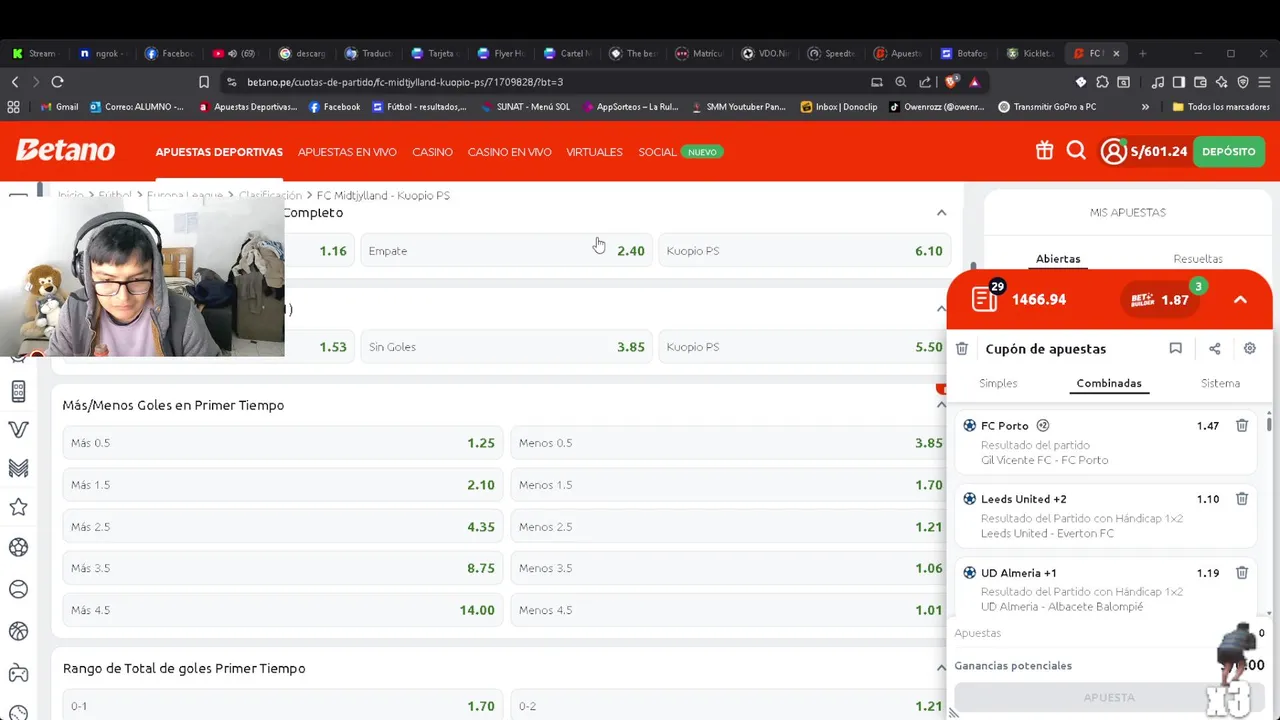Image resolution: width=1280 pixels, height=720 pixels.
Task: Remove FC Porto bet from coupon
Action: 1242,425
